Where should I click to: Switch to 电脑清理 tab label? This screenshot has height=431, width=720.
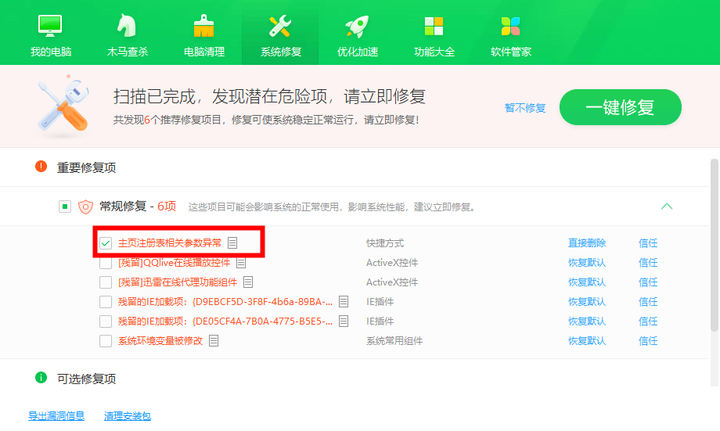pos(204,52)
